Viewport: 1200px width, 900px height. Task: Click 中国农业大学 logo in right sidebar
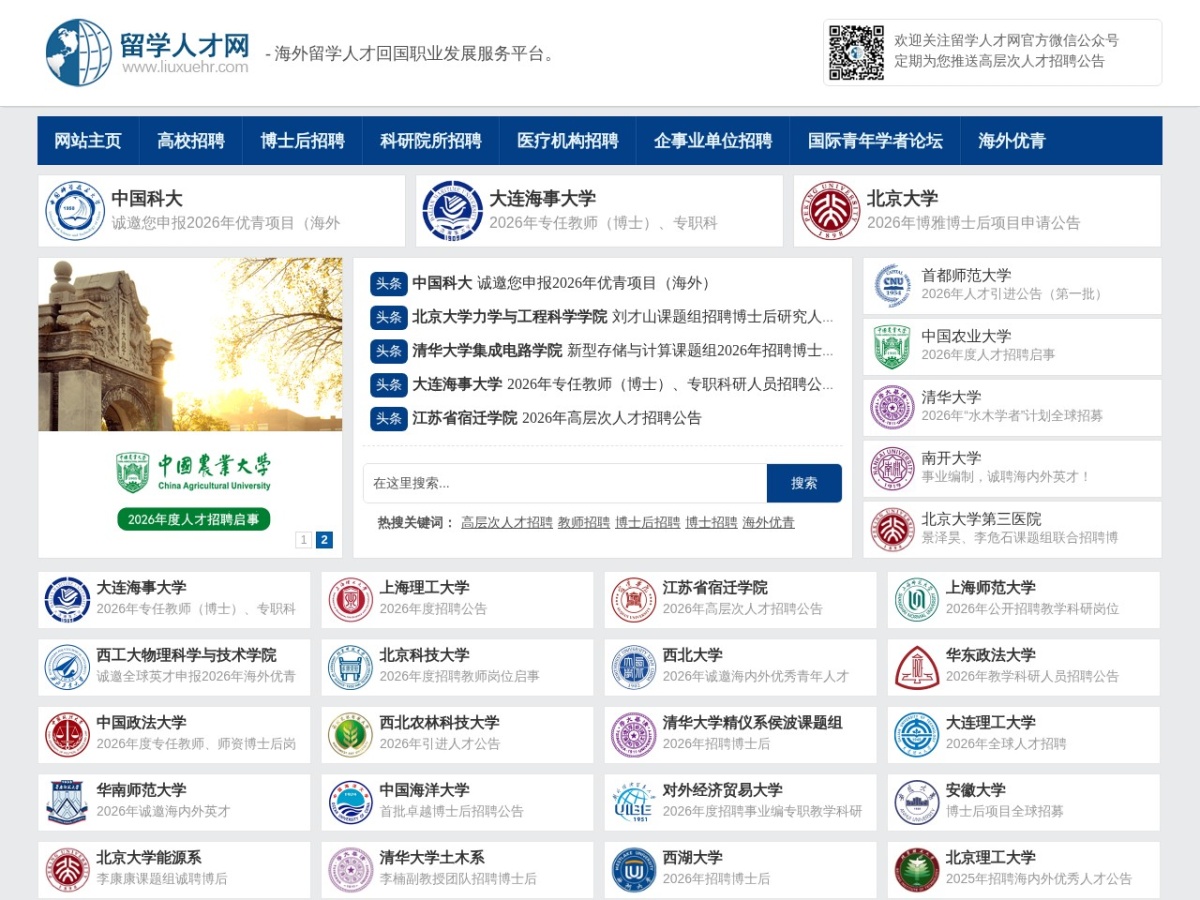pyautogui.click(x=892, y=346)
